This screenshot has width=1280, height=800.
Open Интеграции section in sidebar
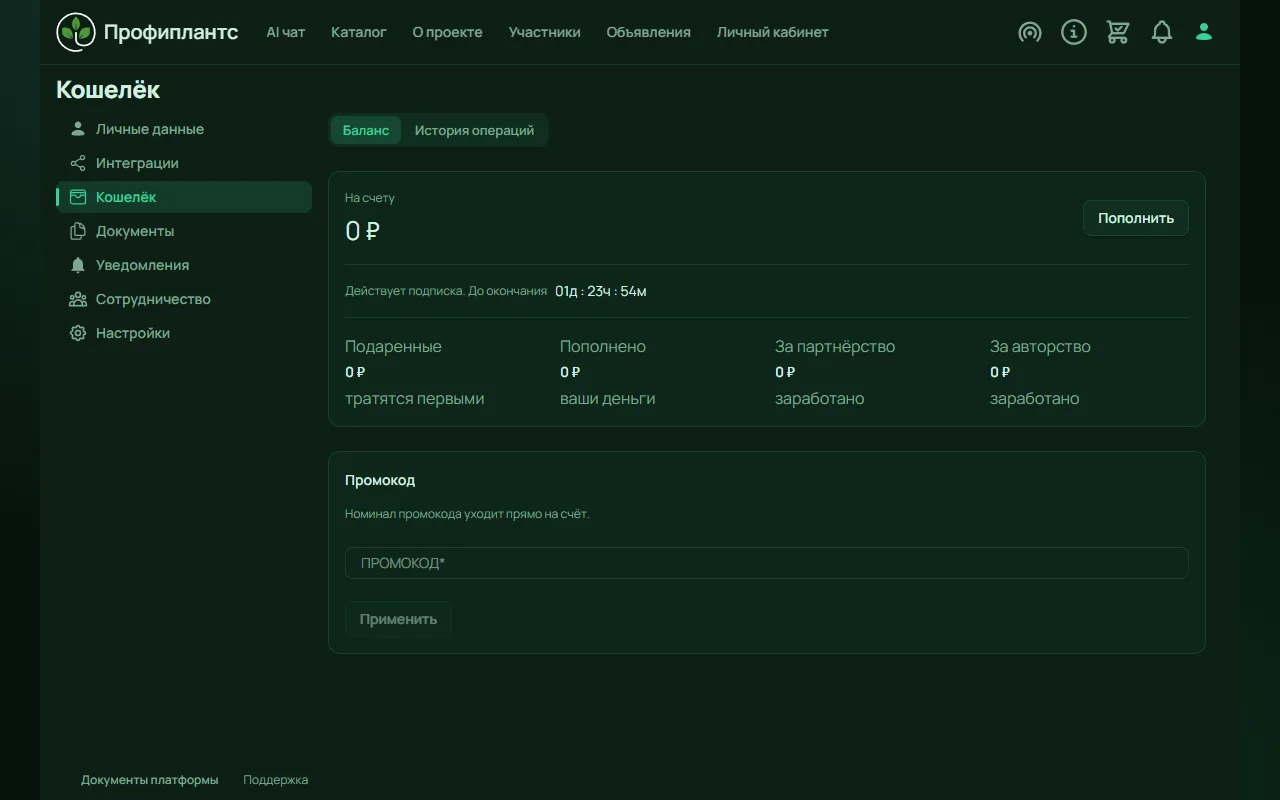(x=184, y=163)
